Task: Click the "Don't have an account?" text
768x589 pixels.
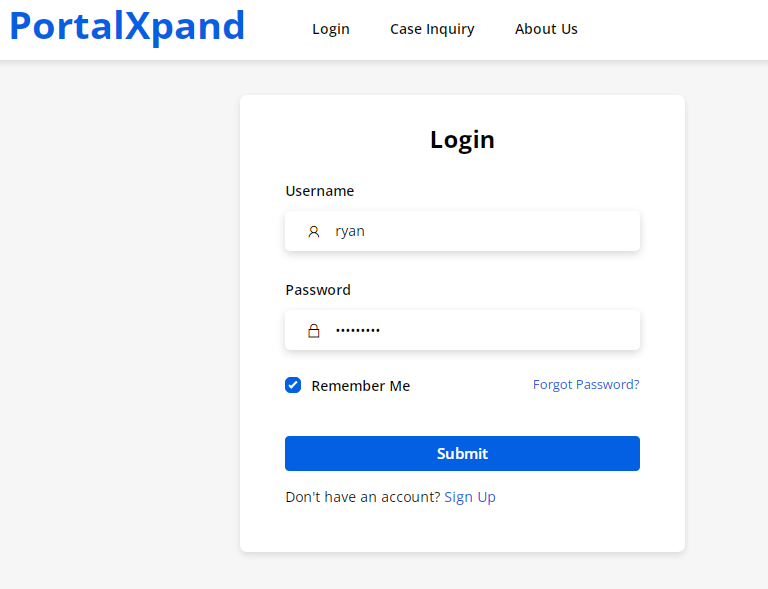Action: tap(362, 497)
